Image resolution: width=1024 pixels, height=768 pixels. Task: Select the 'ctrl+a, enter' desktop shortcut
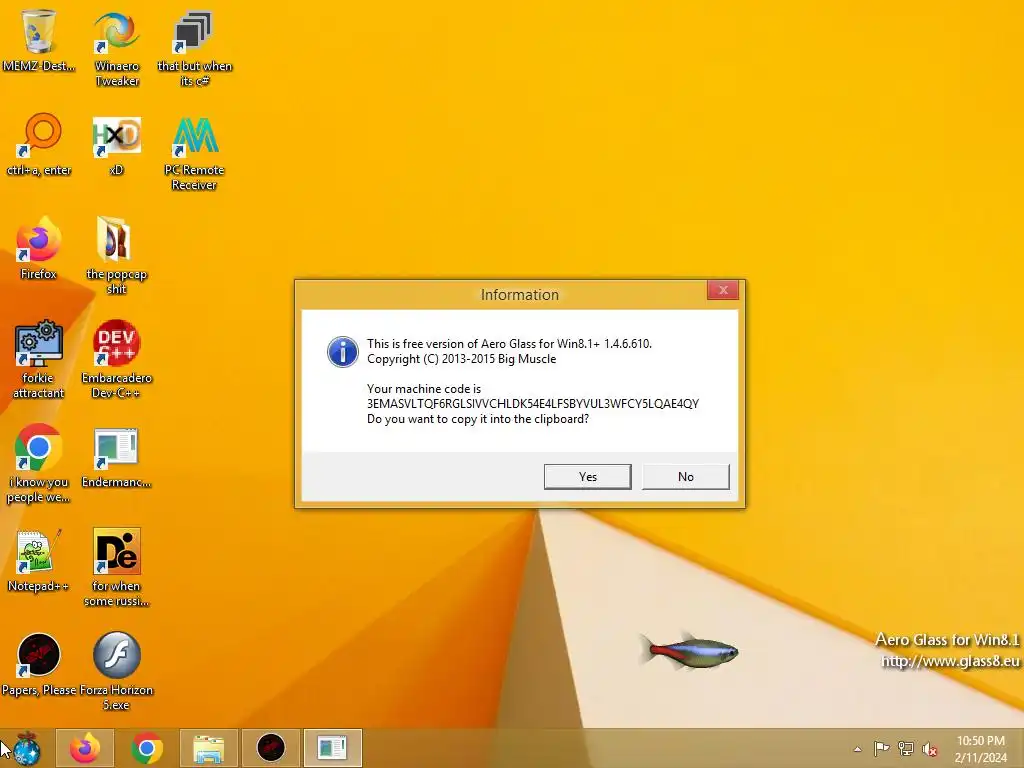(x=39, y=145)
